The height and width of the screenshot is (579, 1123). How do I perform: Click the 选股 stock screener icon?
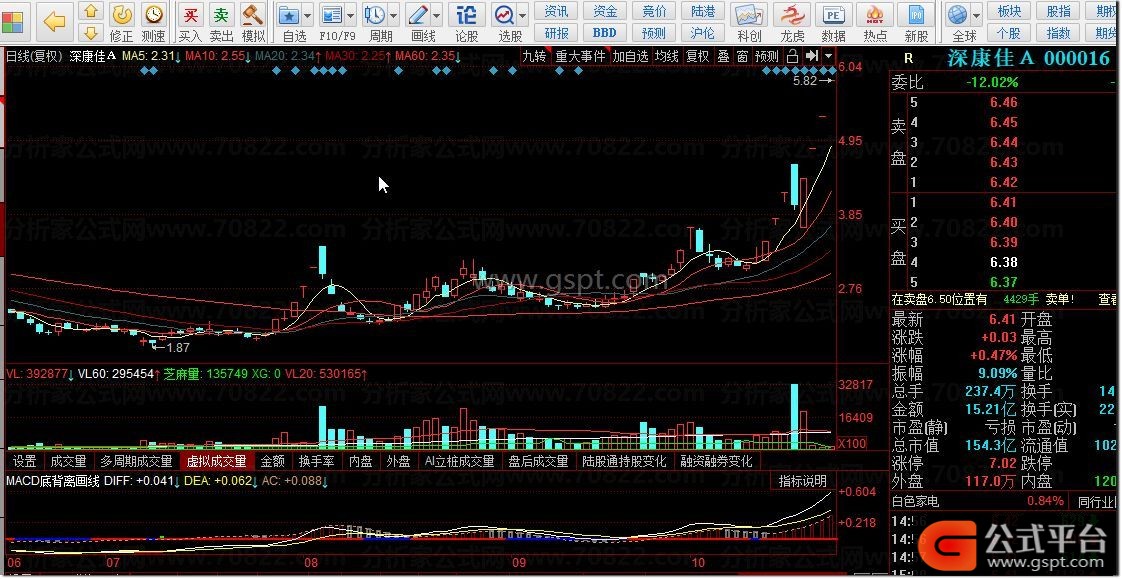(x=505, y=14)
